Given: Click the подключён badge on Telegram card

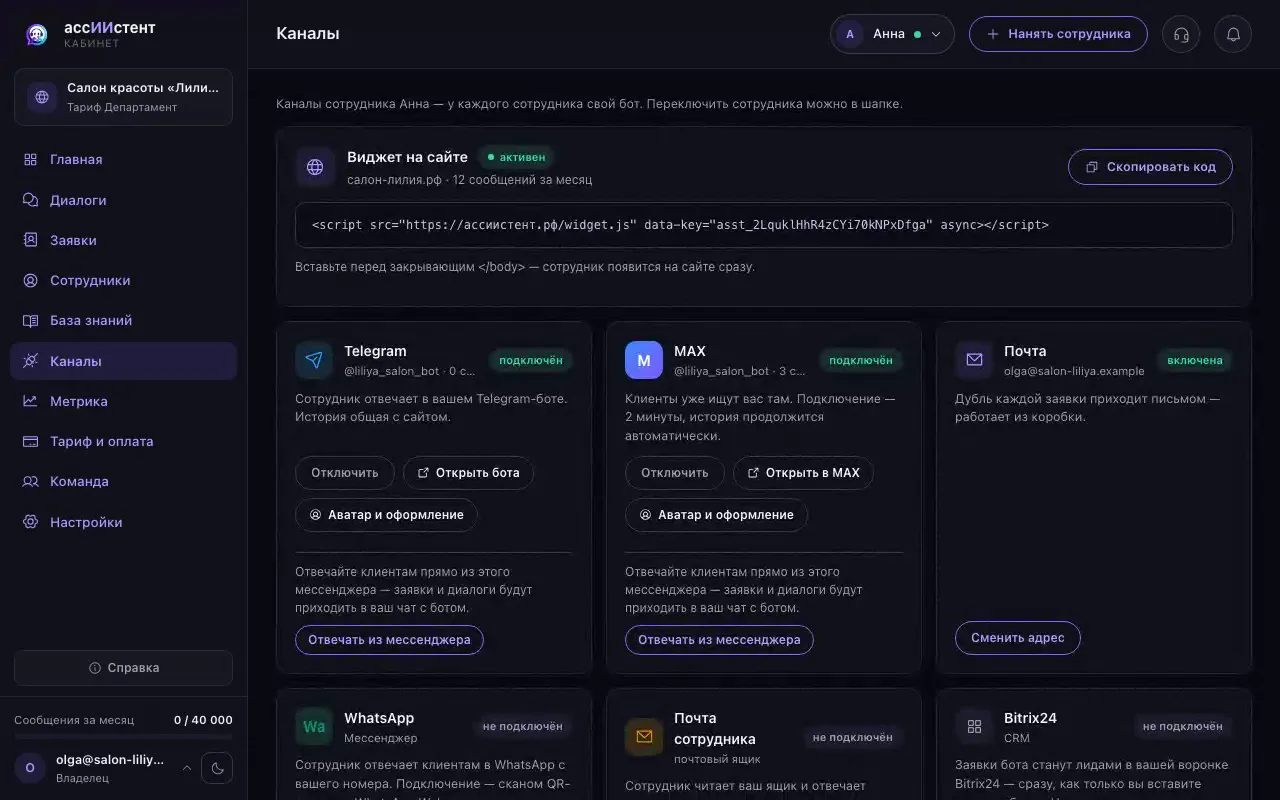Looking at the screenshot, I should point(531,360).
